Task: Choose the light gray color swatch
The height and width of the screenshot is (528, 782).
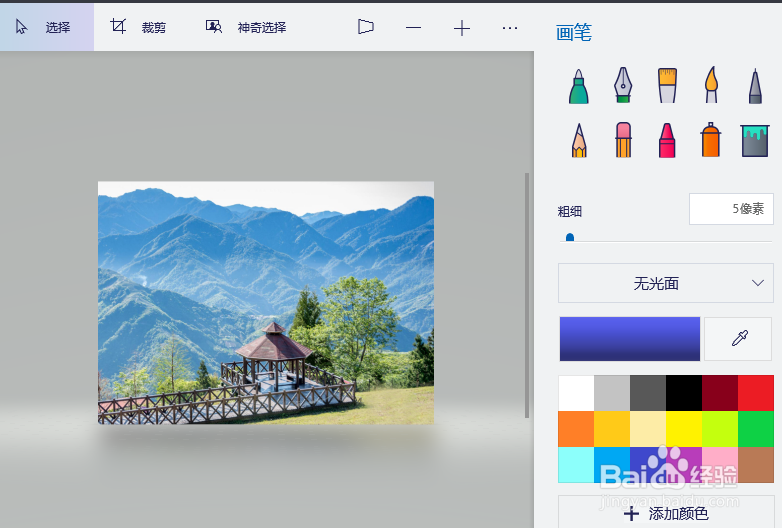Action: coord(612,393)
